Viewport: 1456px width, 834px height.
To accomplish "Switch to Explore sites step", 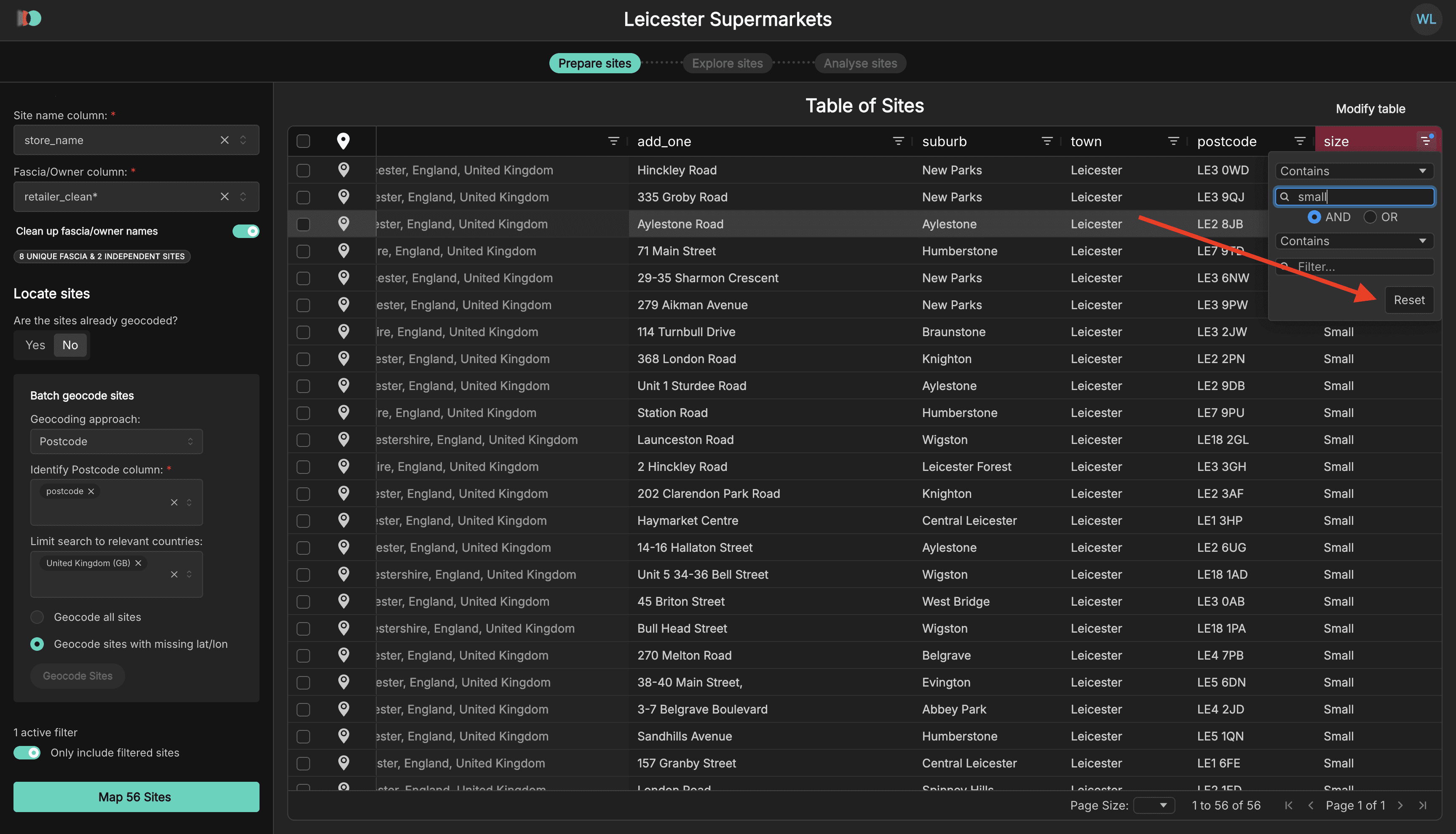I will coord(727,63).
